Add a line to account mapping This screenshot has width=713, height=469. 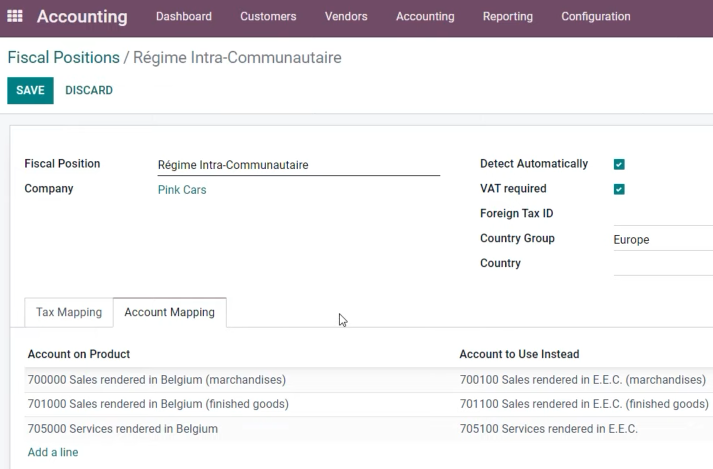tap(53, 452)
